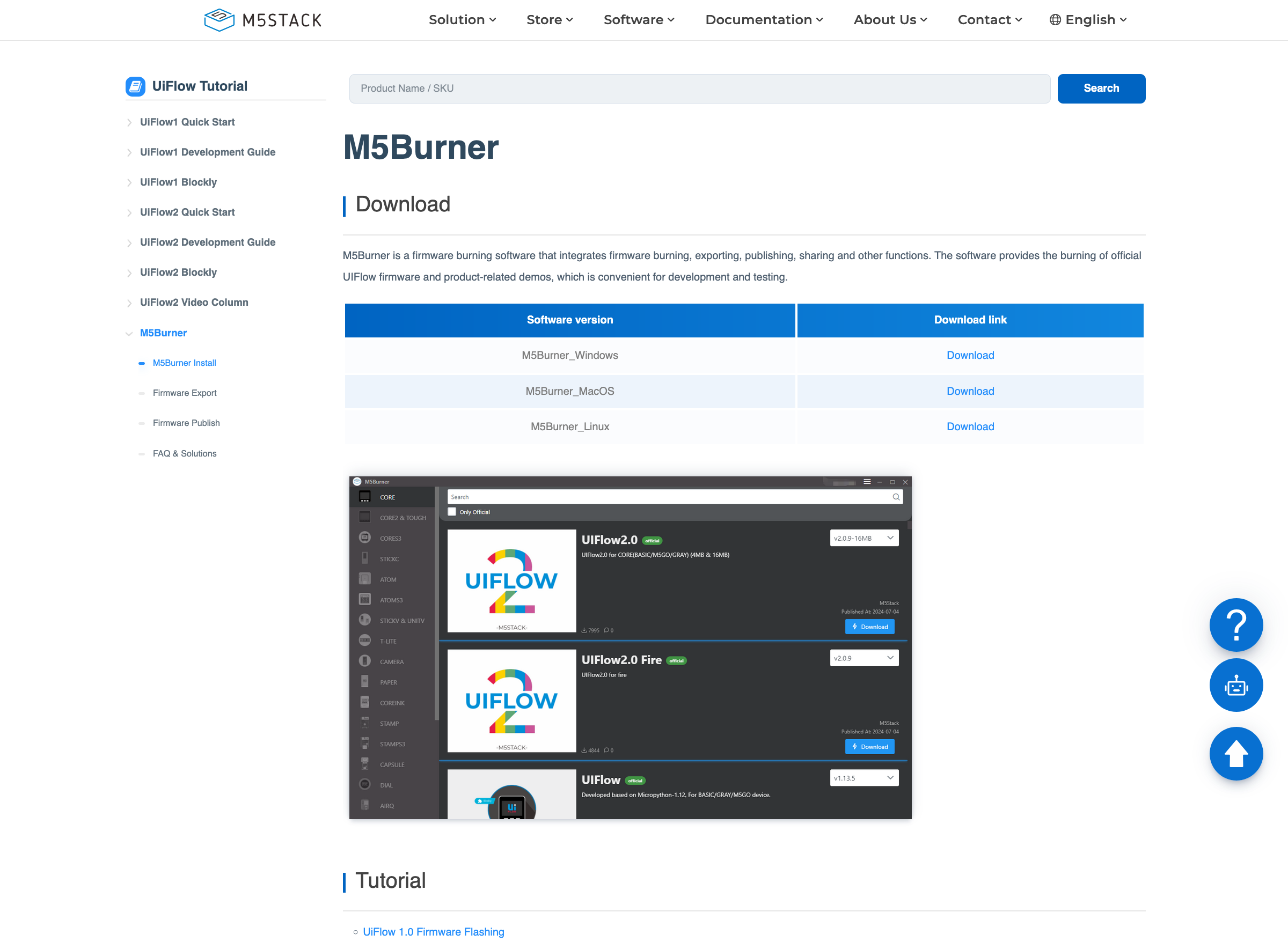Click Download button for UIFlow2.0 Fire

(869, 746)
